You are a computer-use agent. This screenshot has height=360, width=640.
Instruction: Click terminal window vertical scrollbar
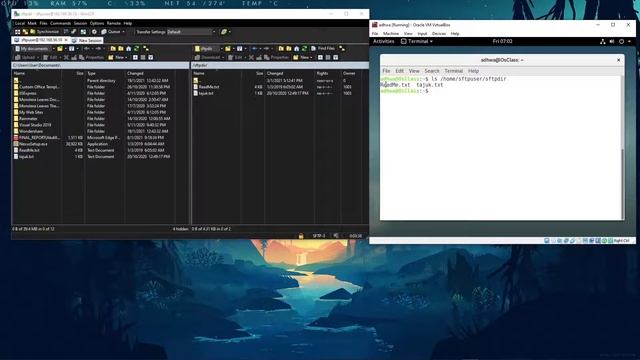click(x=622, y=184)
